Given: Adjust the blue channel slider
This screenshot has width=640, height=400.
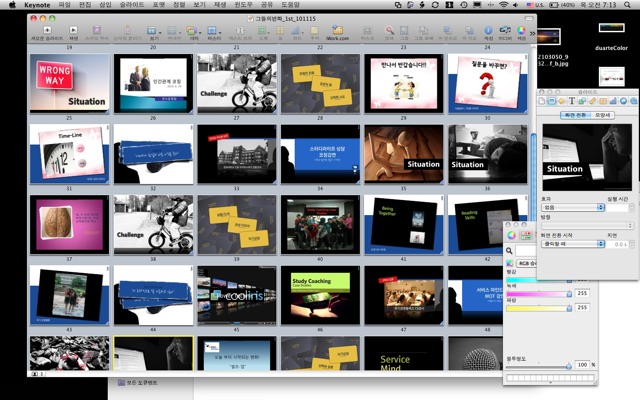Looking at the screenshot, I should click(539, 308).
